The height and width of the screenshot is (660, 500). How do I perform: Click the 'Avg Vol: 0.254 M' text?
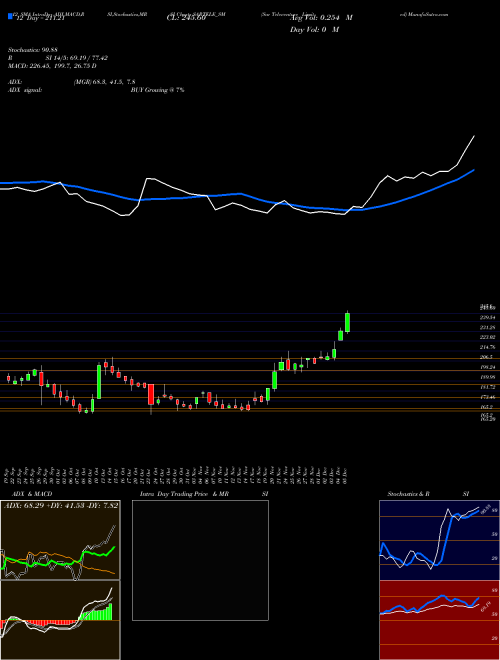coord(321,18)
